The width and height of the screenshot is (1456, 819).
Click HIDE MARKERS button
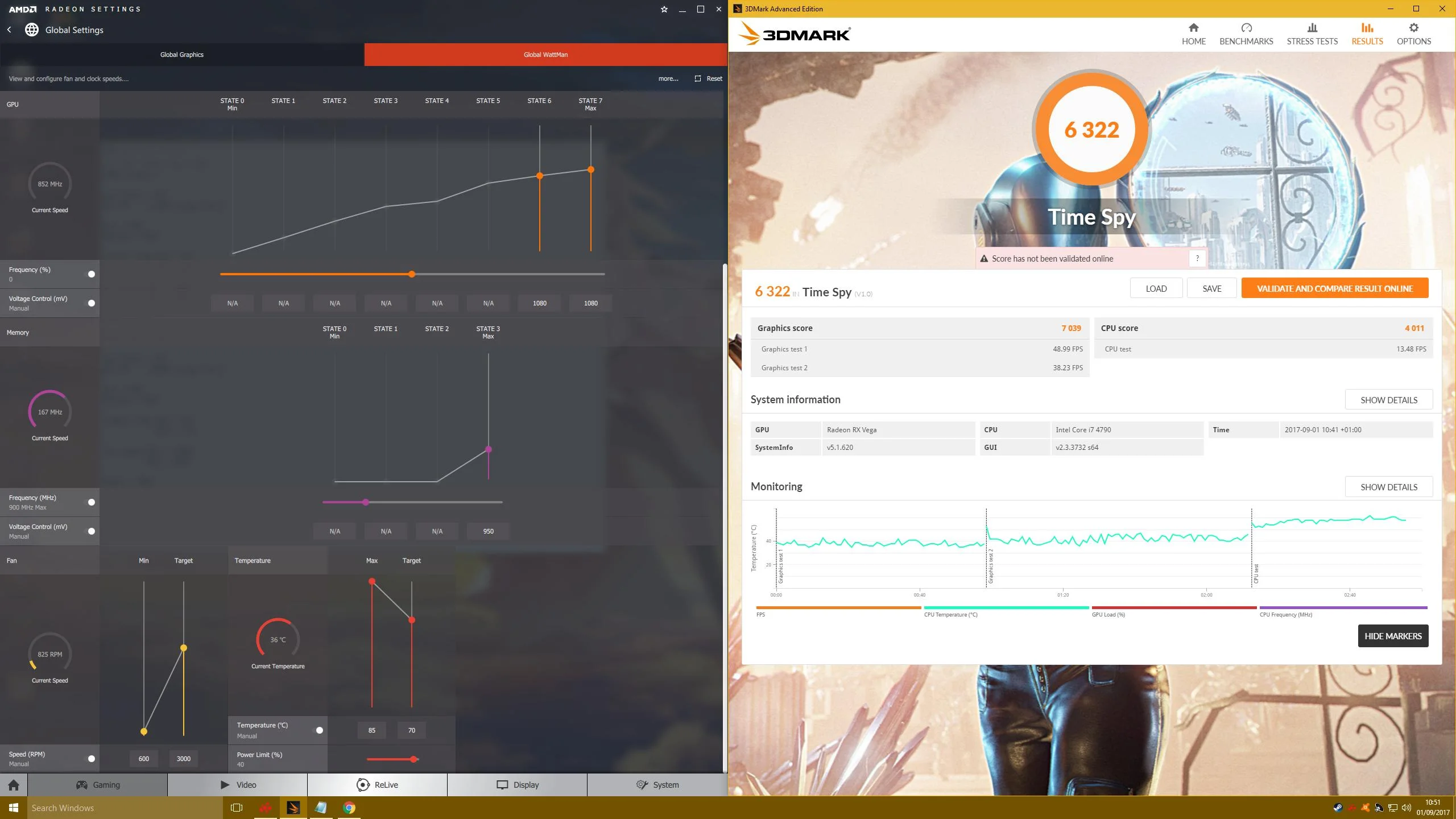click(1393, 636)
